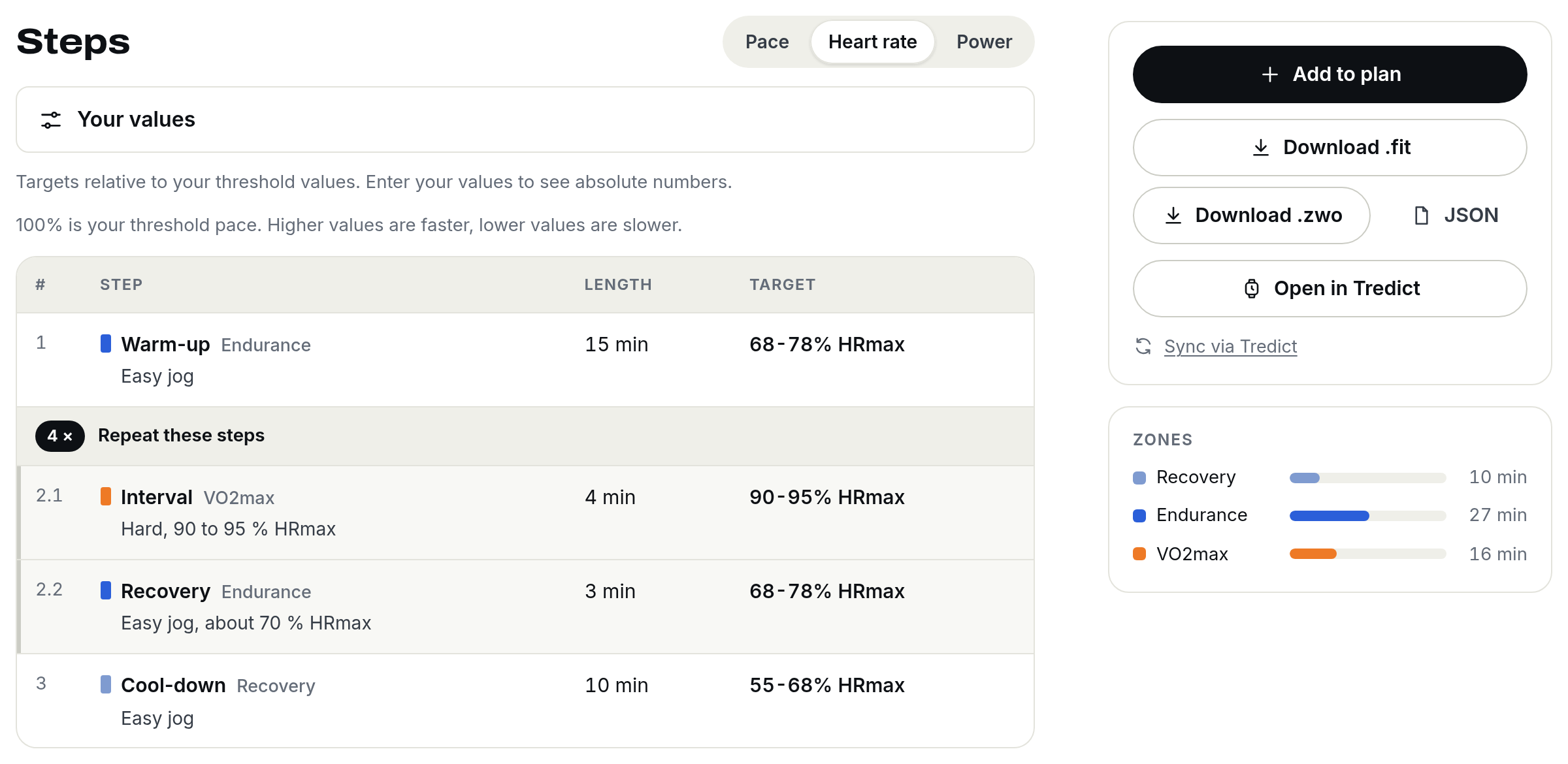
Task: Click the 16 min VO2max zone time
Action: [x=1497, y=554]
